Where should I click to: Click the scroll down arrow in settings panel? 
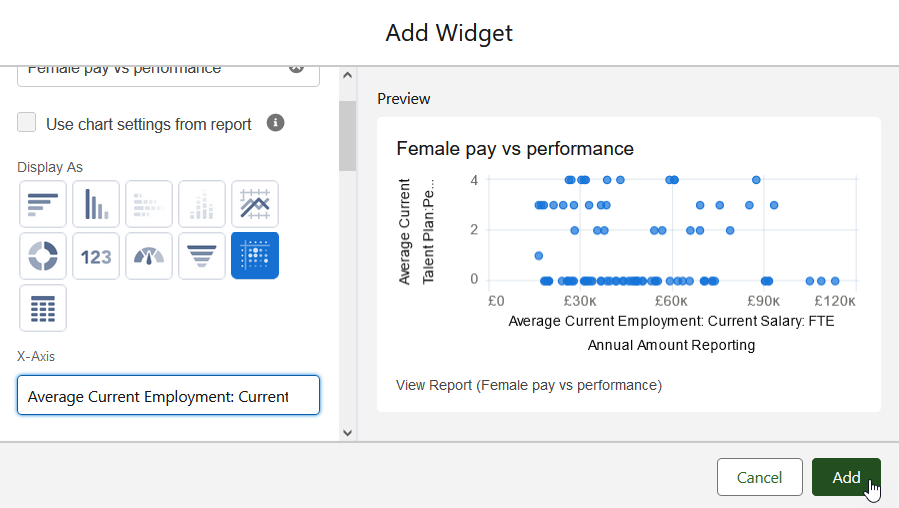[347, 432]
